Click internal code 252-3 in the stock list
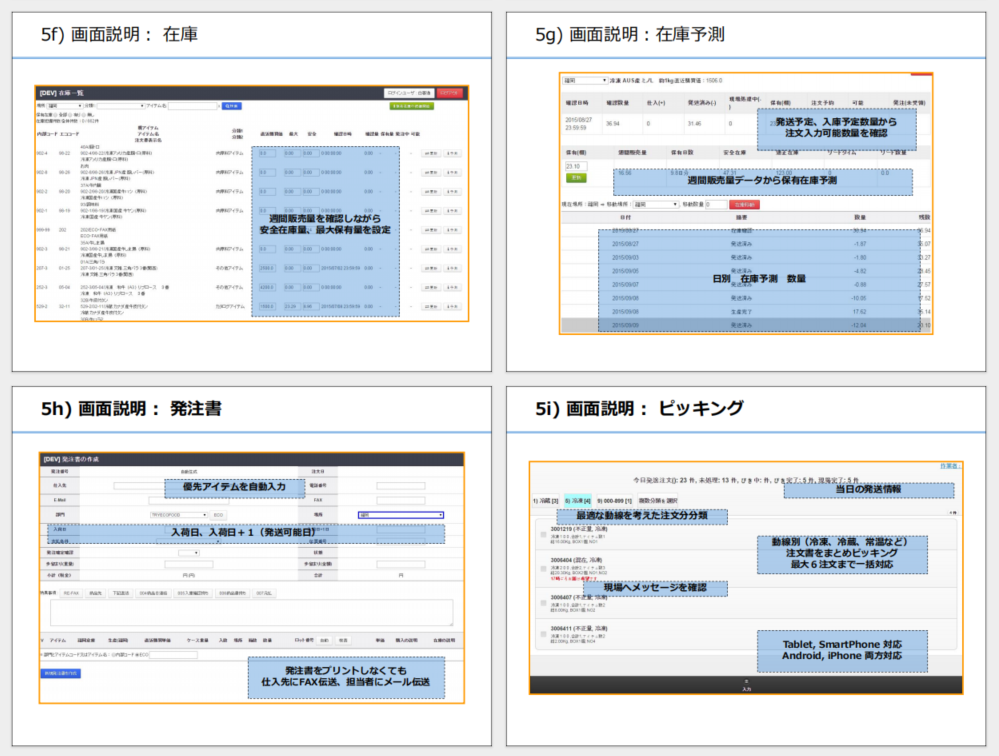999x756 pixels. click(x=42, y=287)
